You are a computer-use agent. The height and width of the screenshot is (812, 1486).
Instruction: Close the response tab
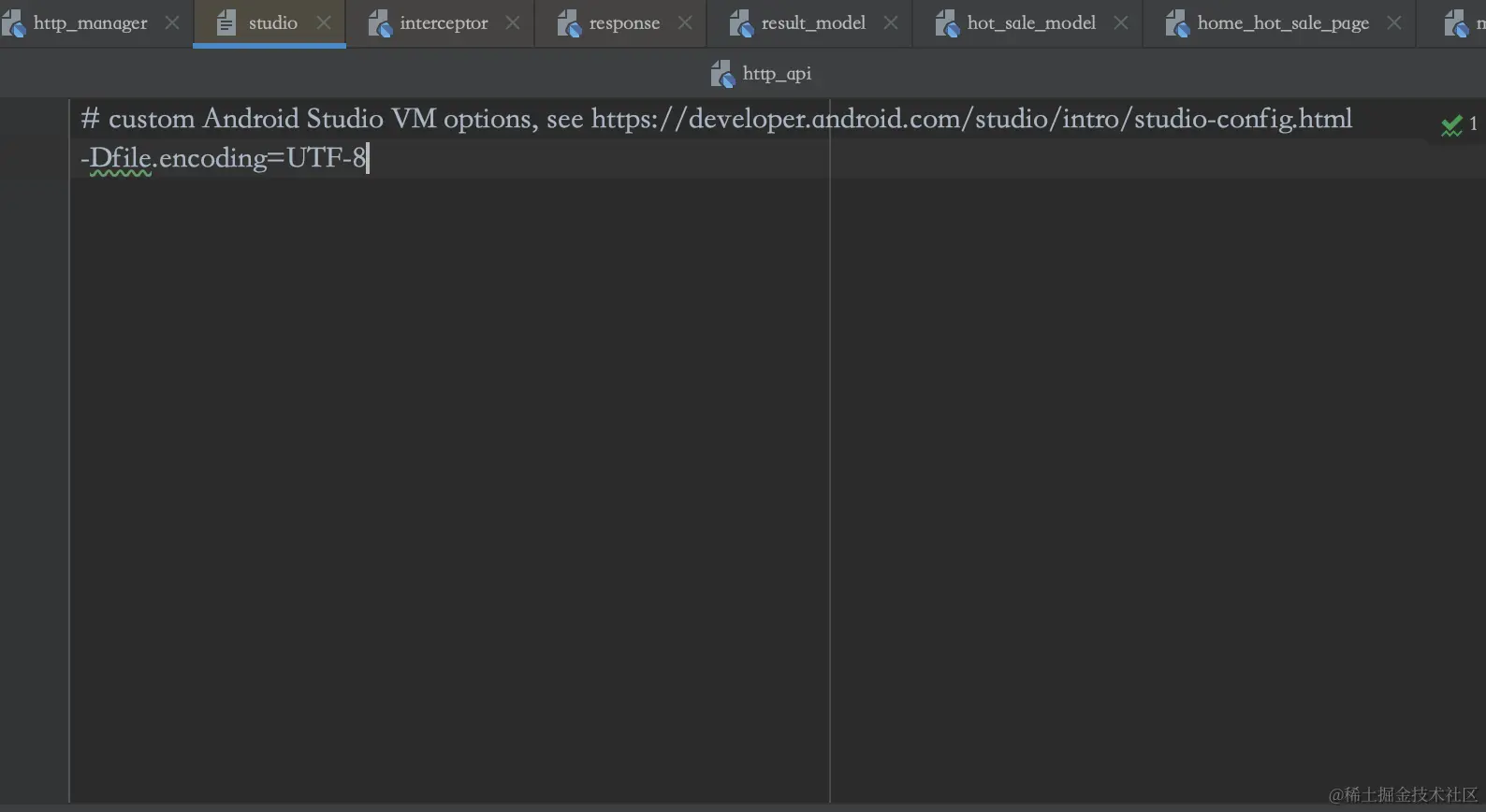coord(685,22)
